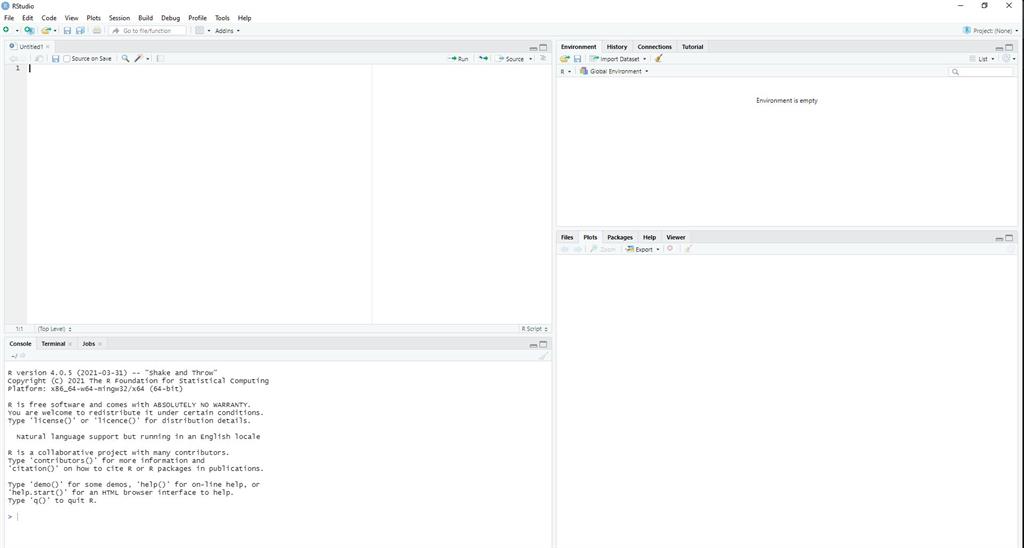Open the Tools menu
The width and height of the screenshot is (1024, 548).
(x=222, y=18)
